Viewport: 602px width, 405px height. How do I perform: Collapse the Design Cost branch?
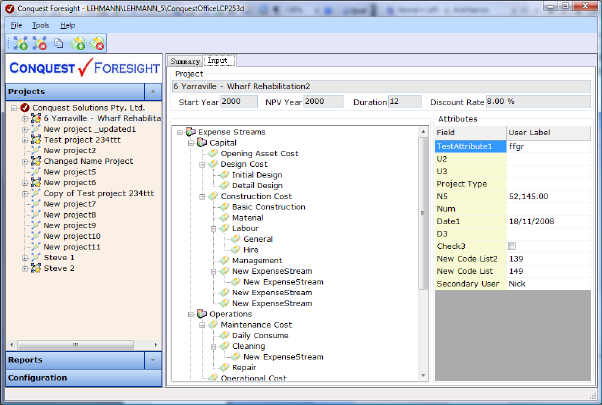pyautogui.click(x=202, y=165)
